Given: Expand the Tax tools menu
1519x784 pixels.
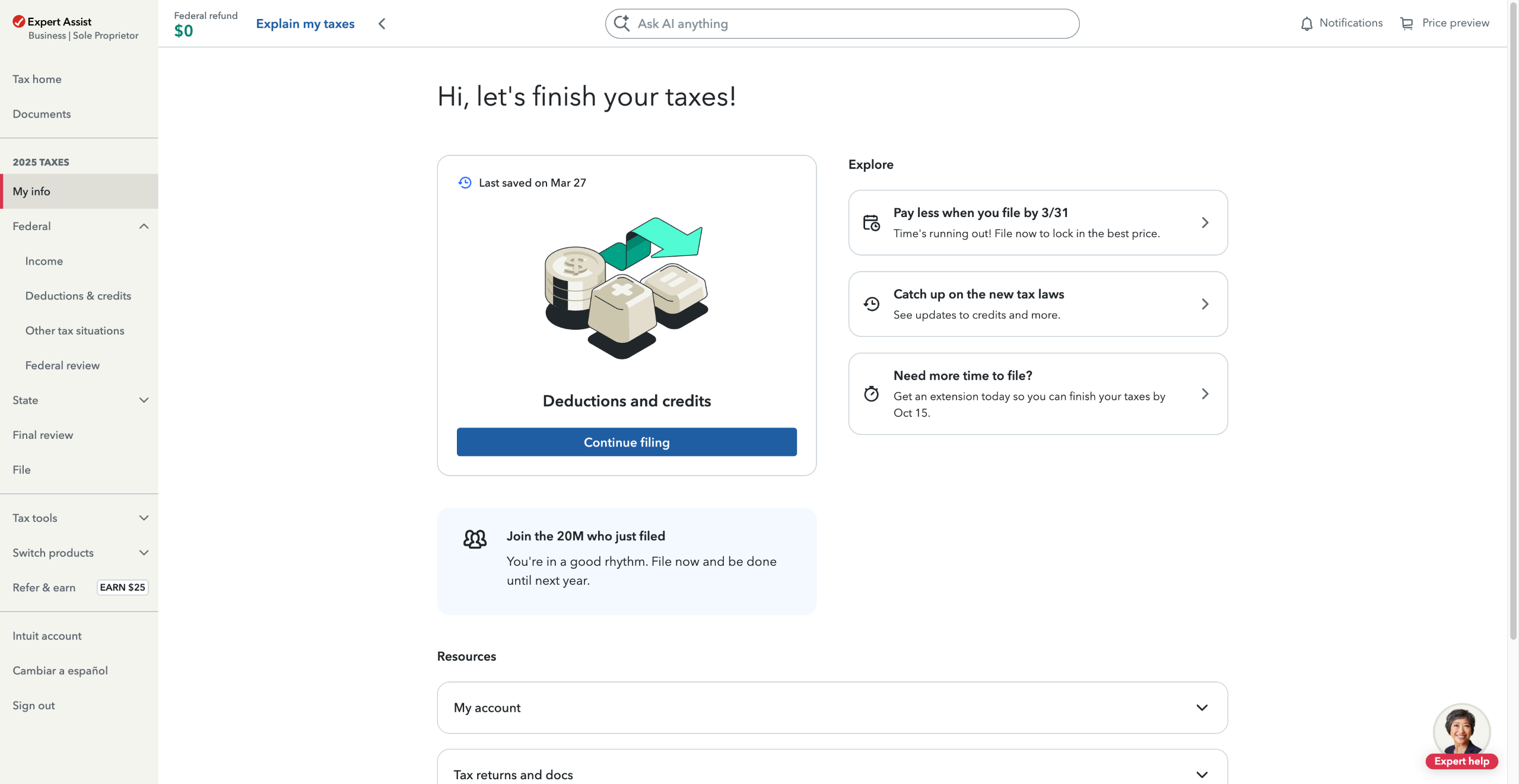Looking at the screenshot, I should click(144, 518).
